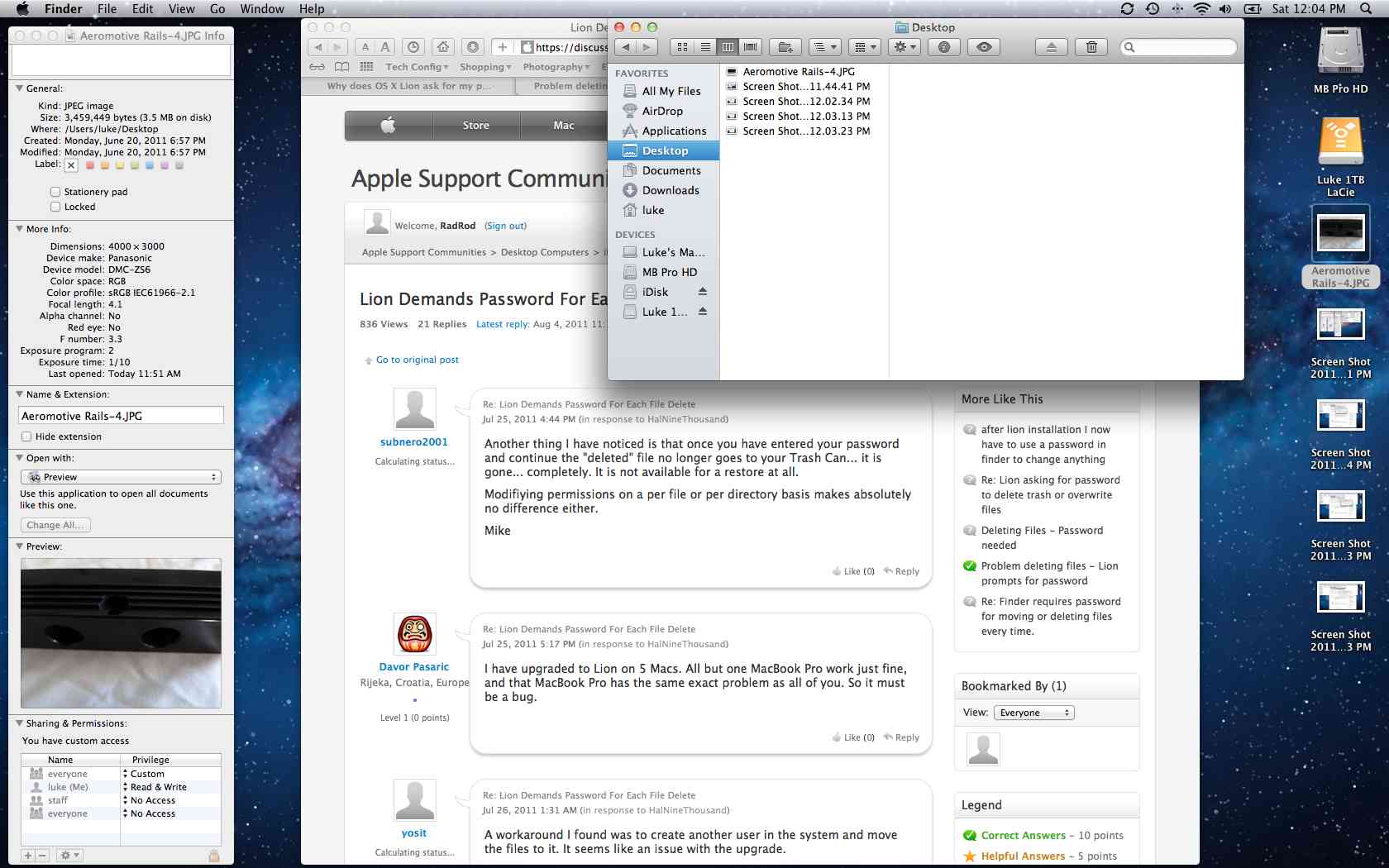Open Safari's history clock button

[x=413, y=47]
